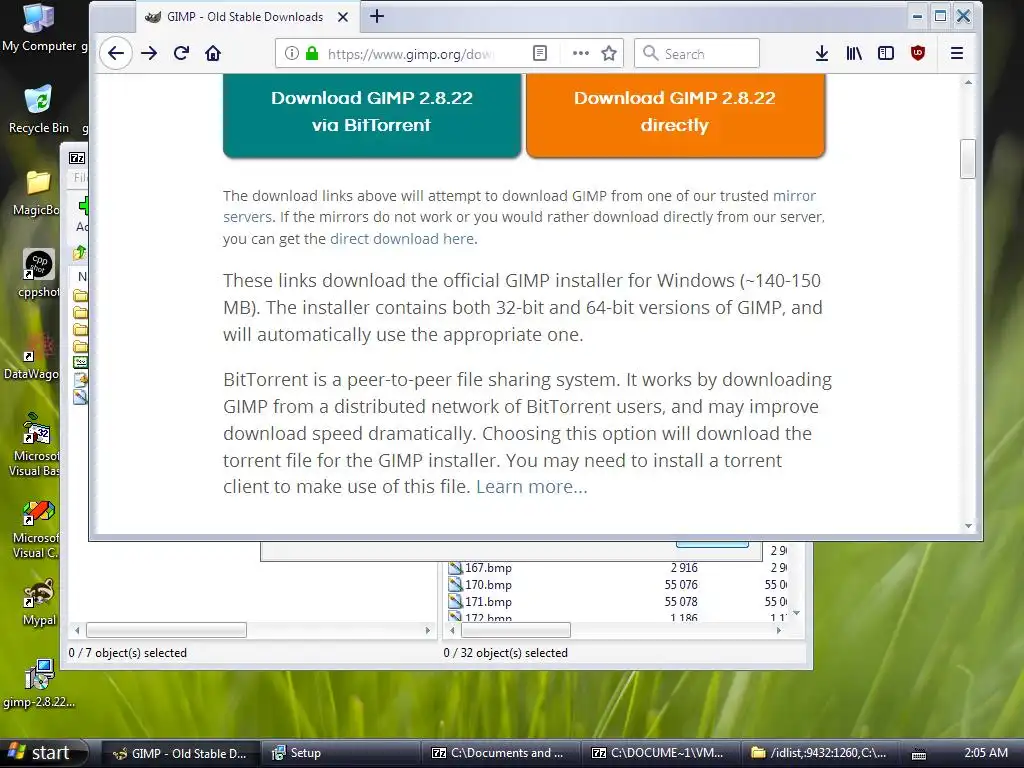Click the browser forward arrow

coord(149,53)
